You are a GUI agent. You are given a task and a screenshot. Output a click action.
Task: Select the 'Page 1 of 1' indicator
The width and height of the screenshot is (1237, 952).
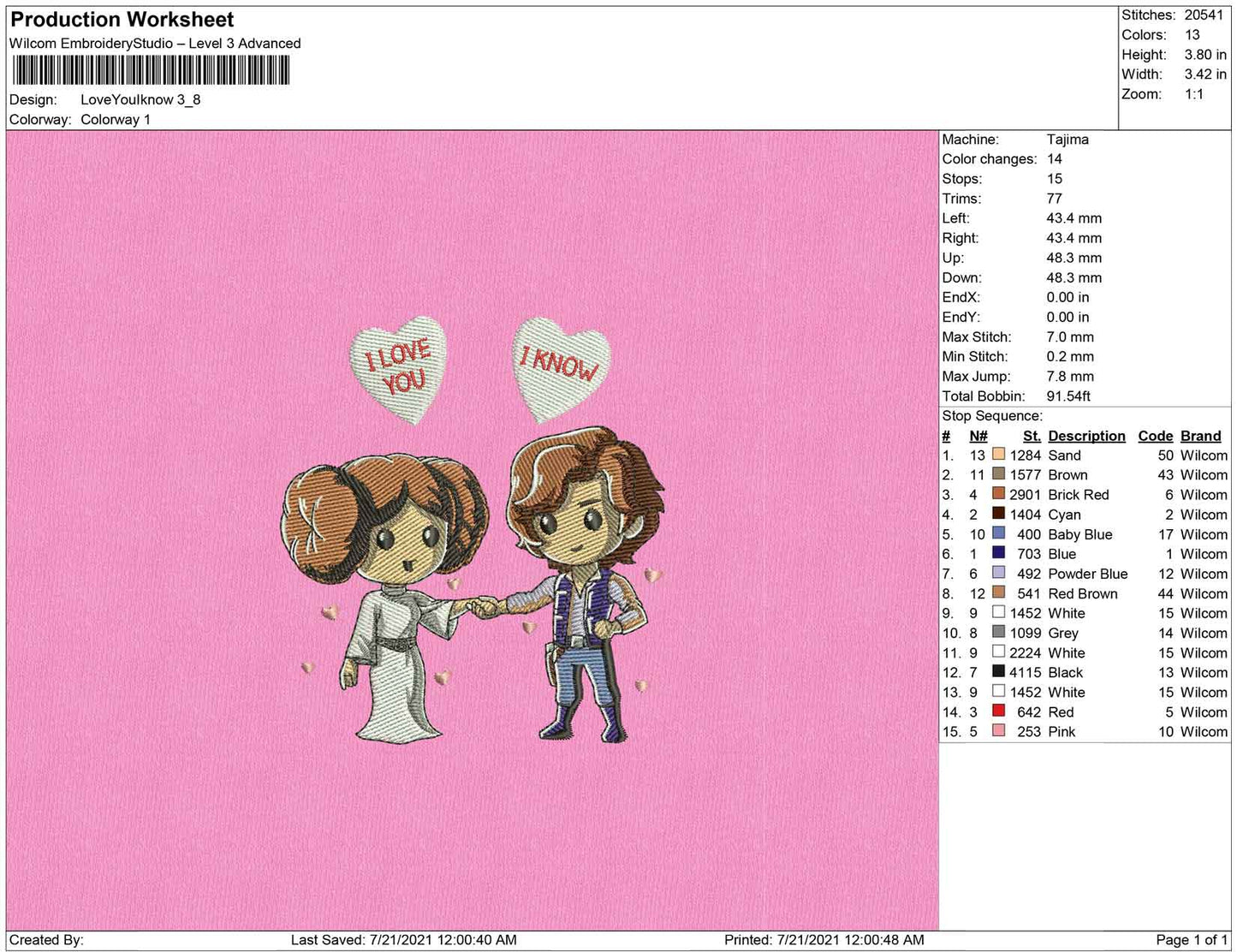tap(1192, 940)
